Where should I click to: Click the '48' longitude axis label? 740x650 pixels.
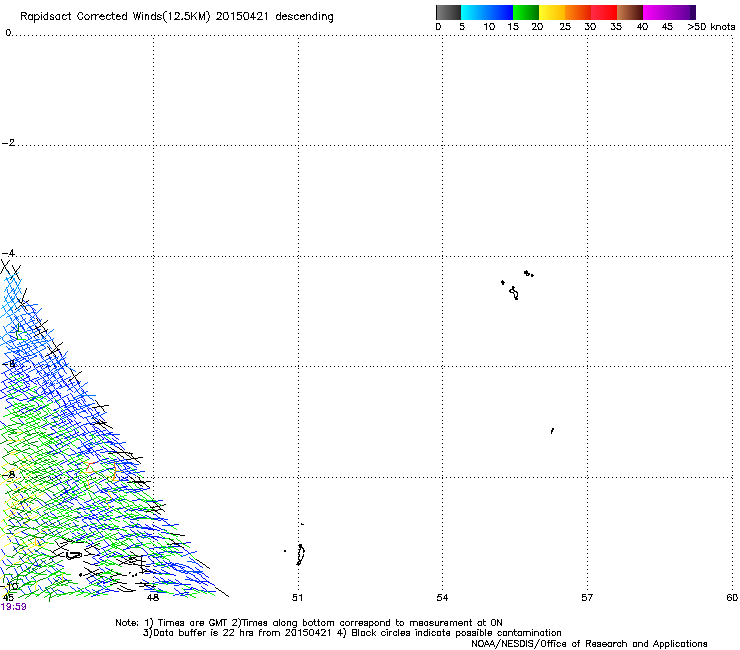point(153,598)
